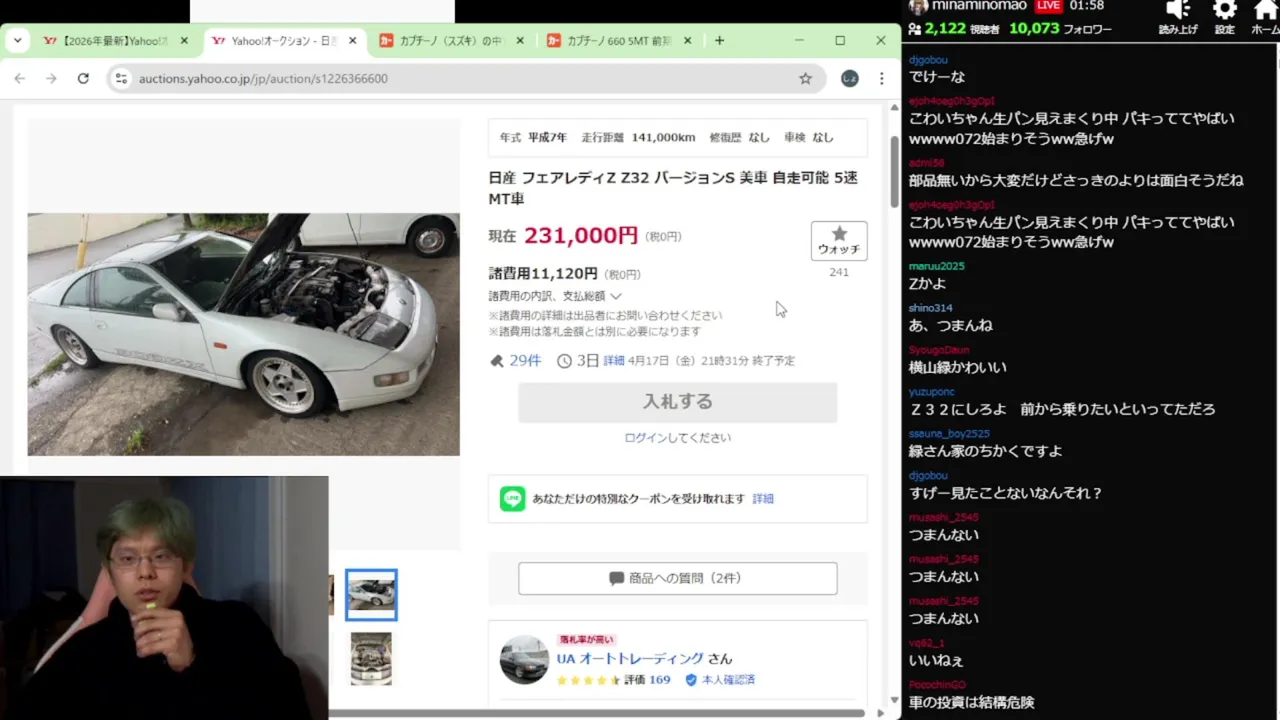Click the LIVE badge
Viewport: 1280px width, 720px height.
1047,6
